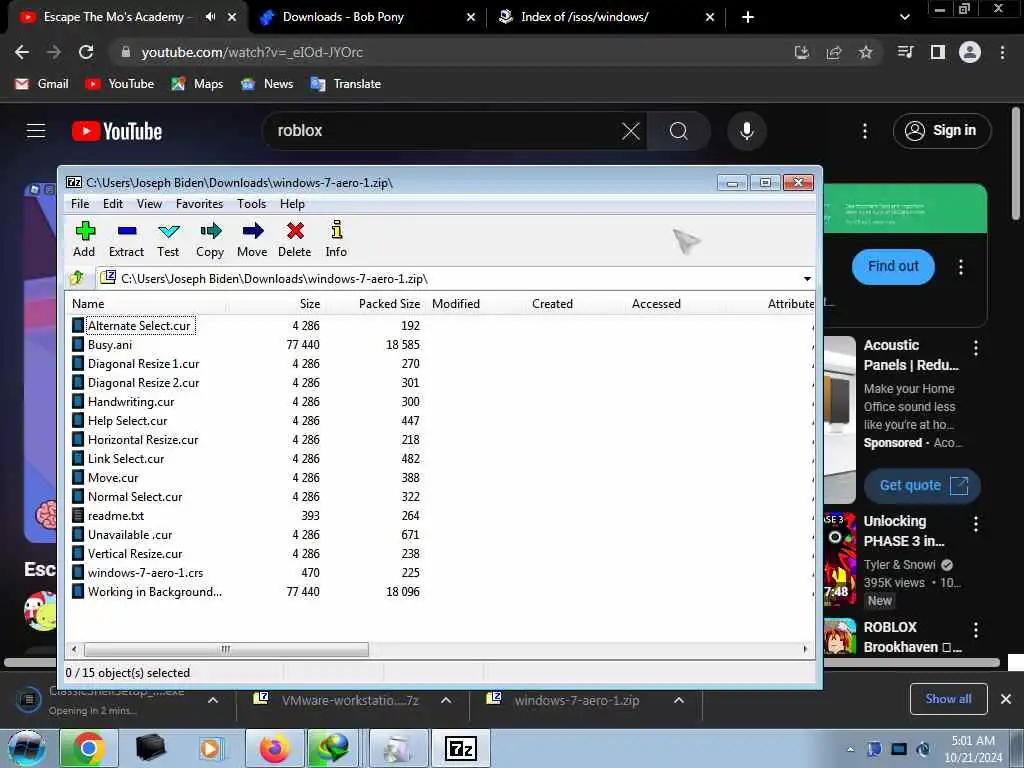Click the Move toolbar icon
1024x768 pixels.
tap(252, 239)
